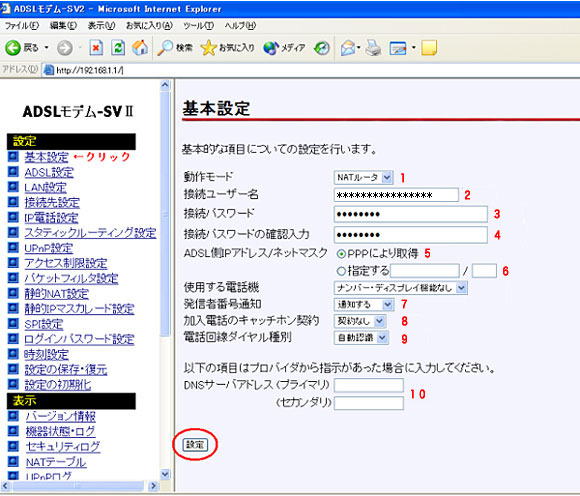
Task: Select the 指定する radio button
Action: 341,271
